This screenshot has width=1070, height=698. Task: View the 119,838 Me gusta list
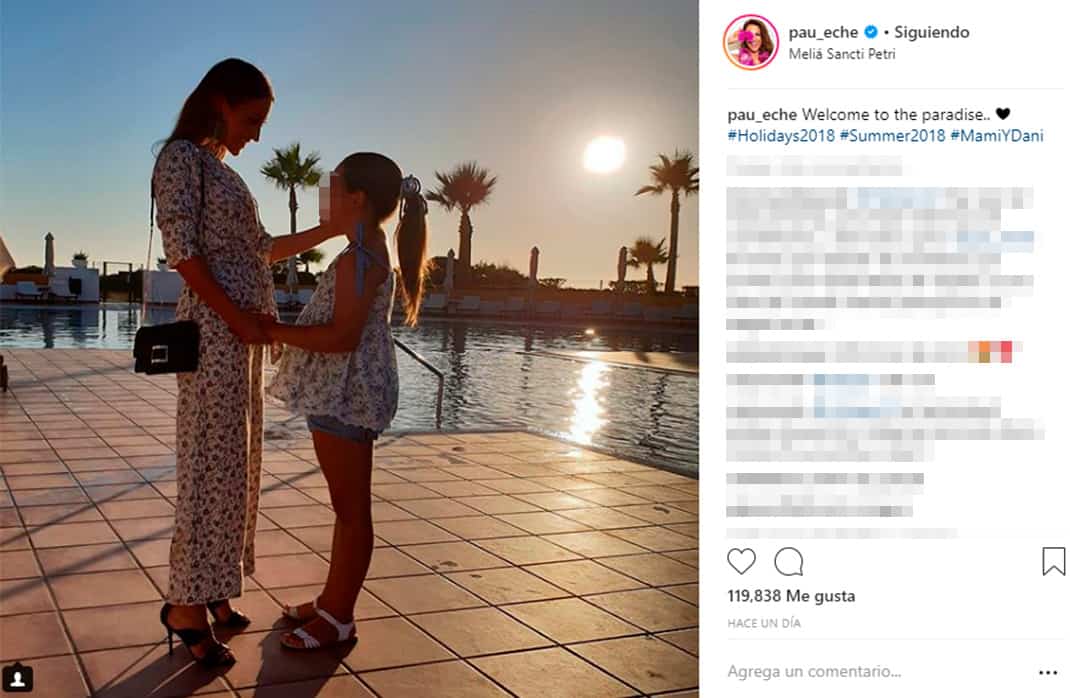point(791,596)
